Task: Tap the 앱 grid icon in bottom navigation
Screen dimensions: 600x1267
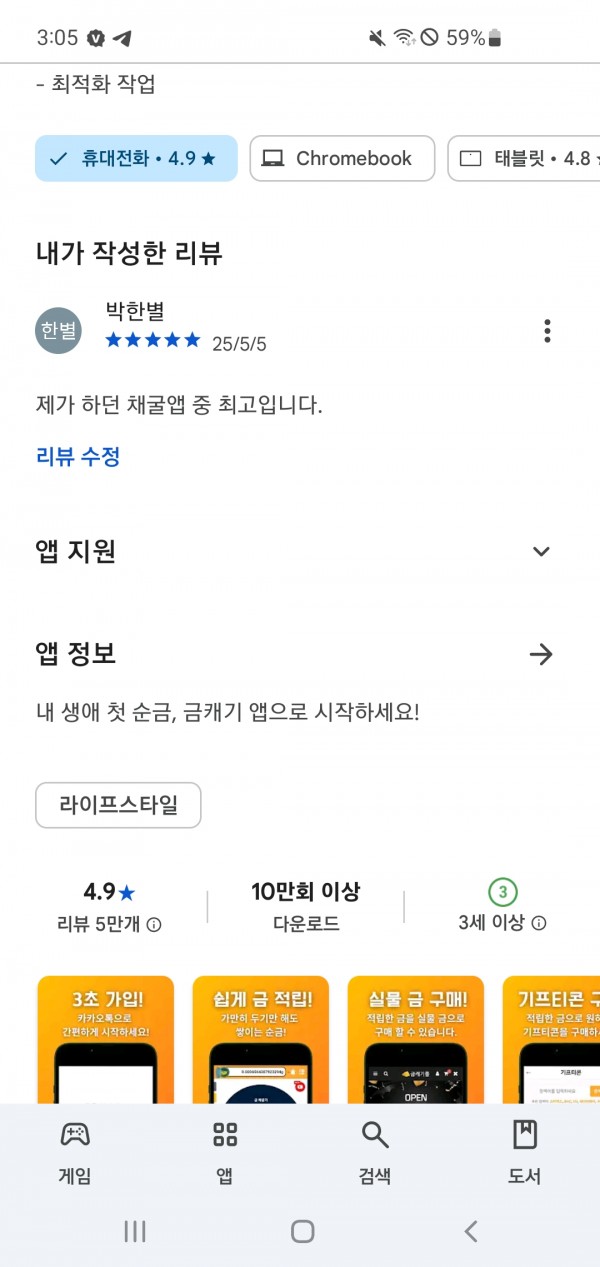Action: point(225,1134)
